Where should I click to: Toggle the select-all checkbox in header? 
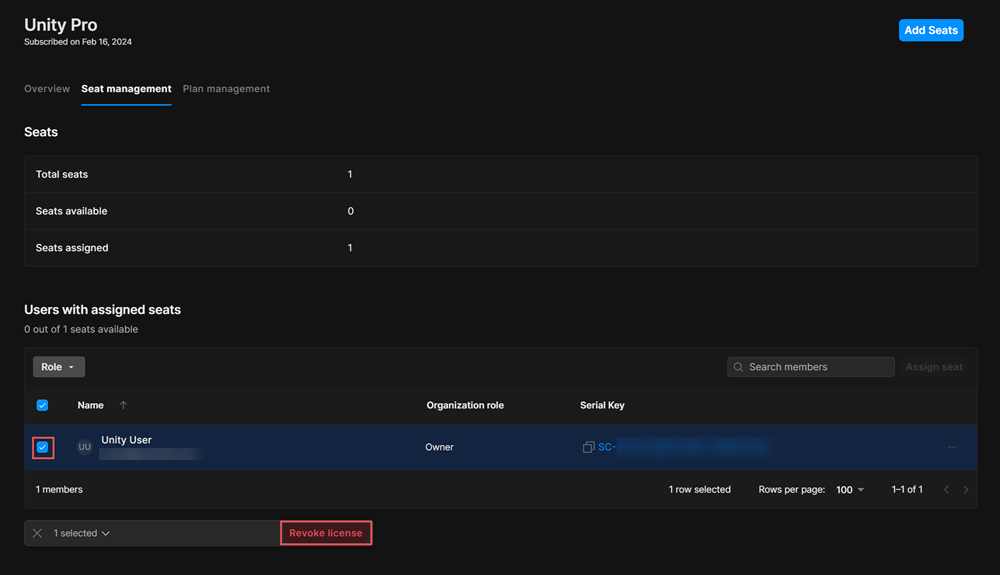tap(42, 405)
